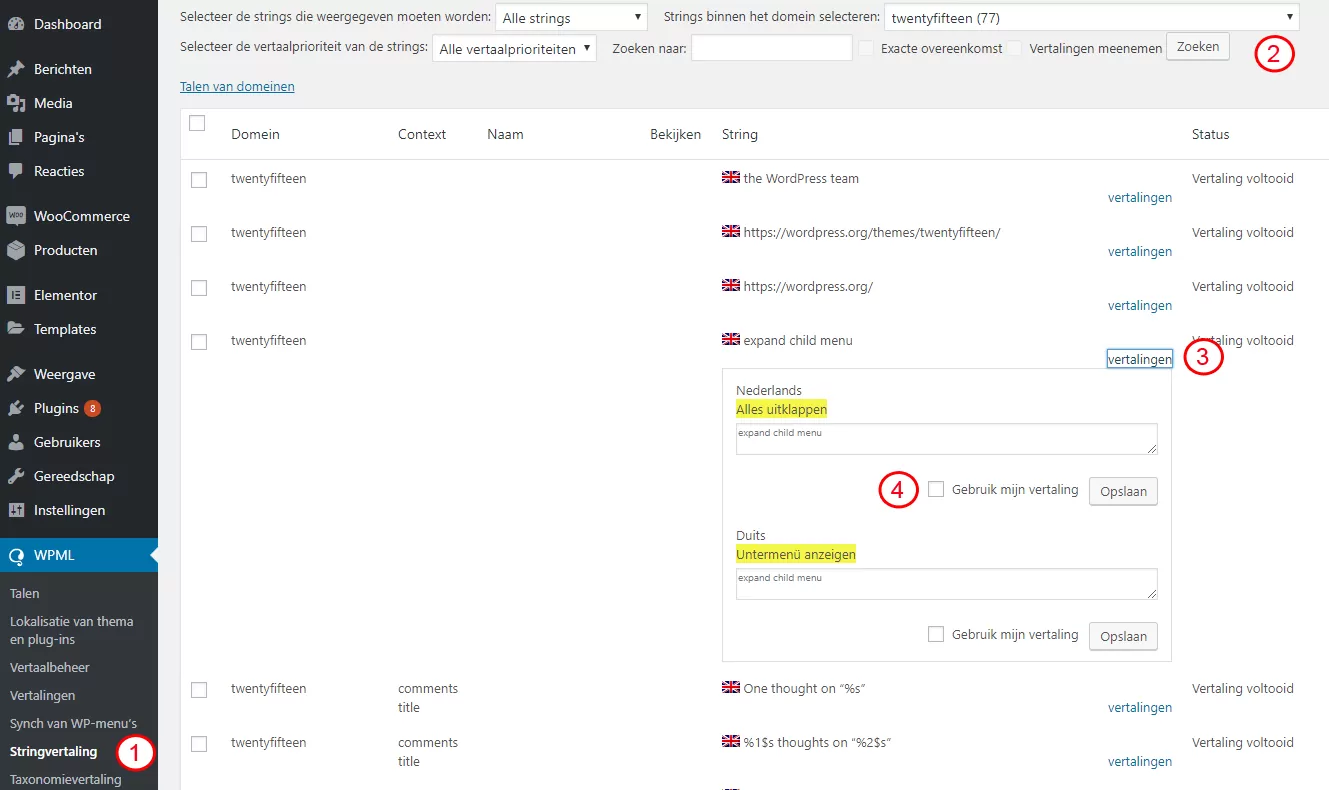1329x790 pixels.
Task: Click the WPML logo icon
Action: 16,555
